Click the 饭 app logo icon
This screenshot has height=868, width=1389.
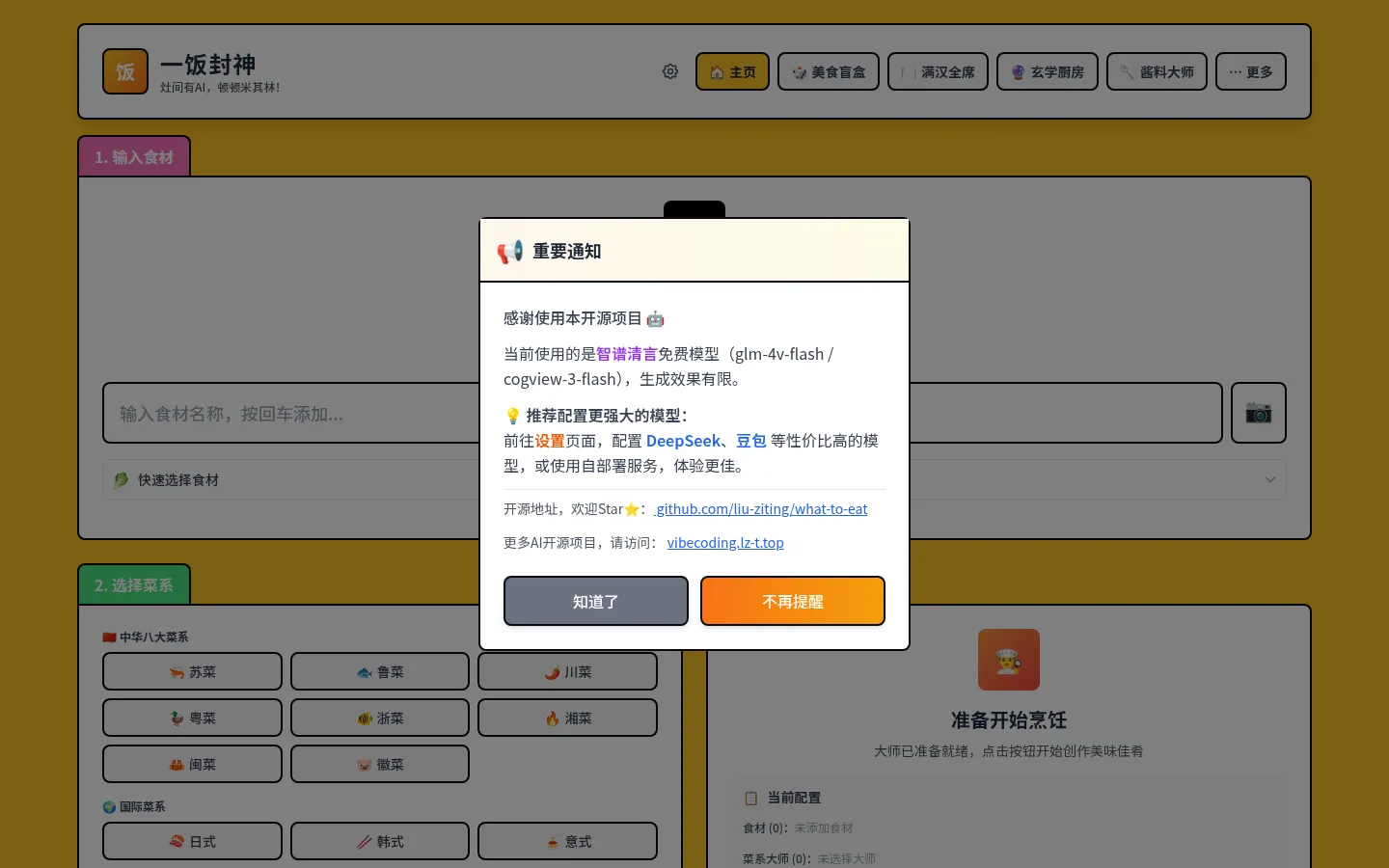tap(125, 71)
